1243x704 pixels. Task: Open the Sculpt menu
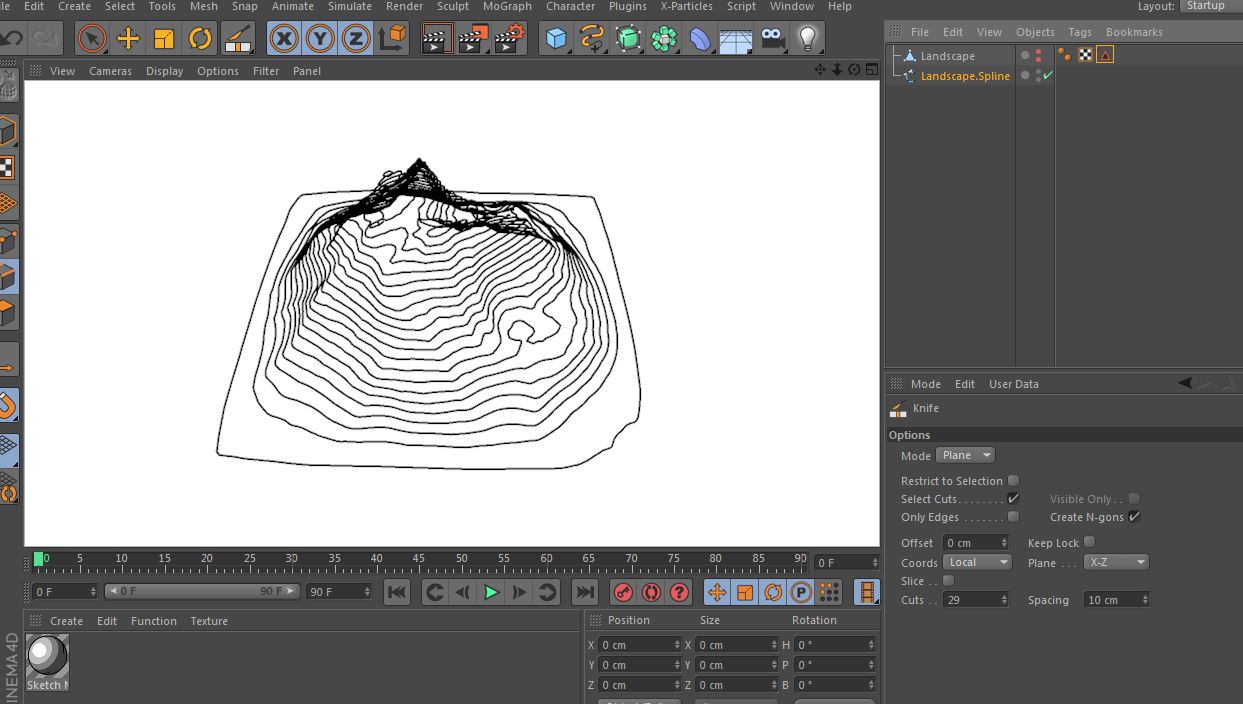[x=452, y=6]
